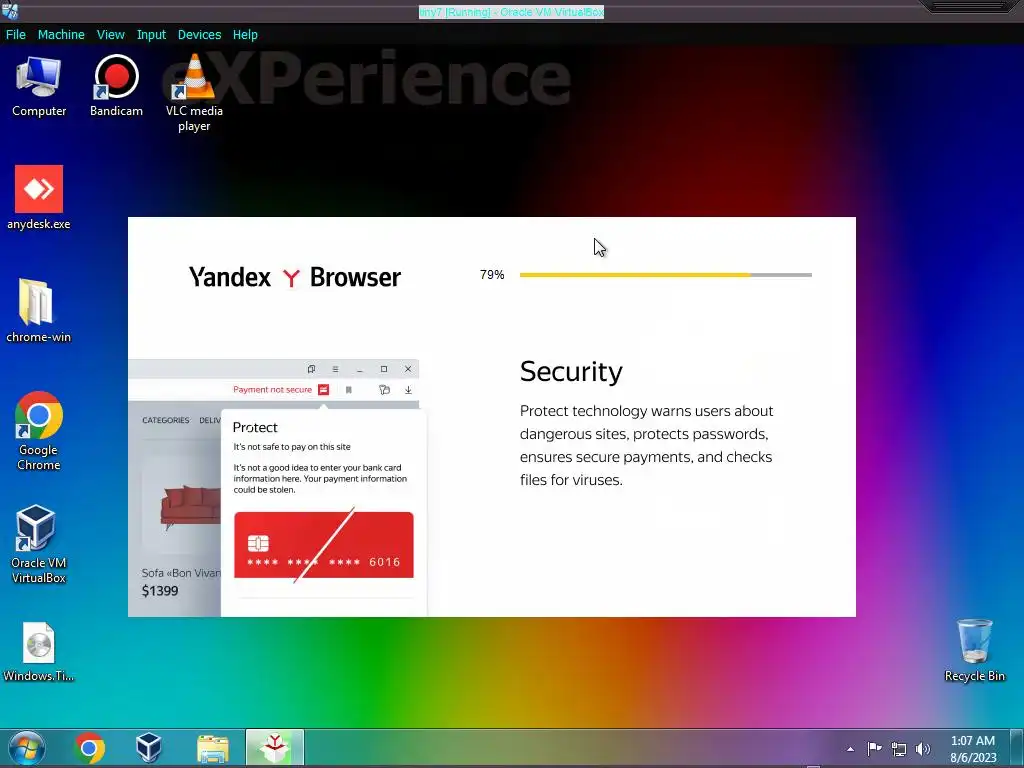Screen dimensions: 1024x768
Task: Open VirtualBox from the taskbar
Action: click(149, 748)
